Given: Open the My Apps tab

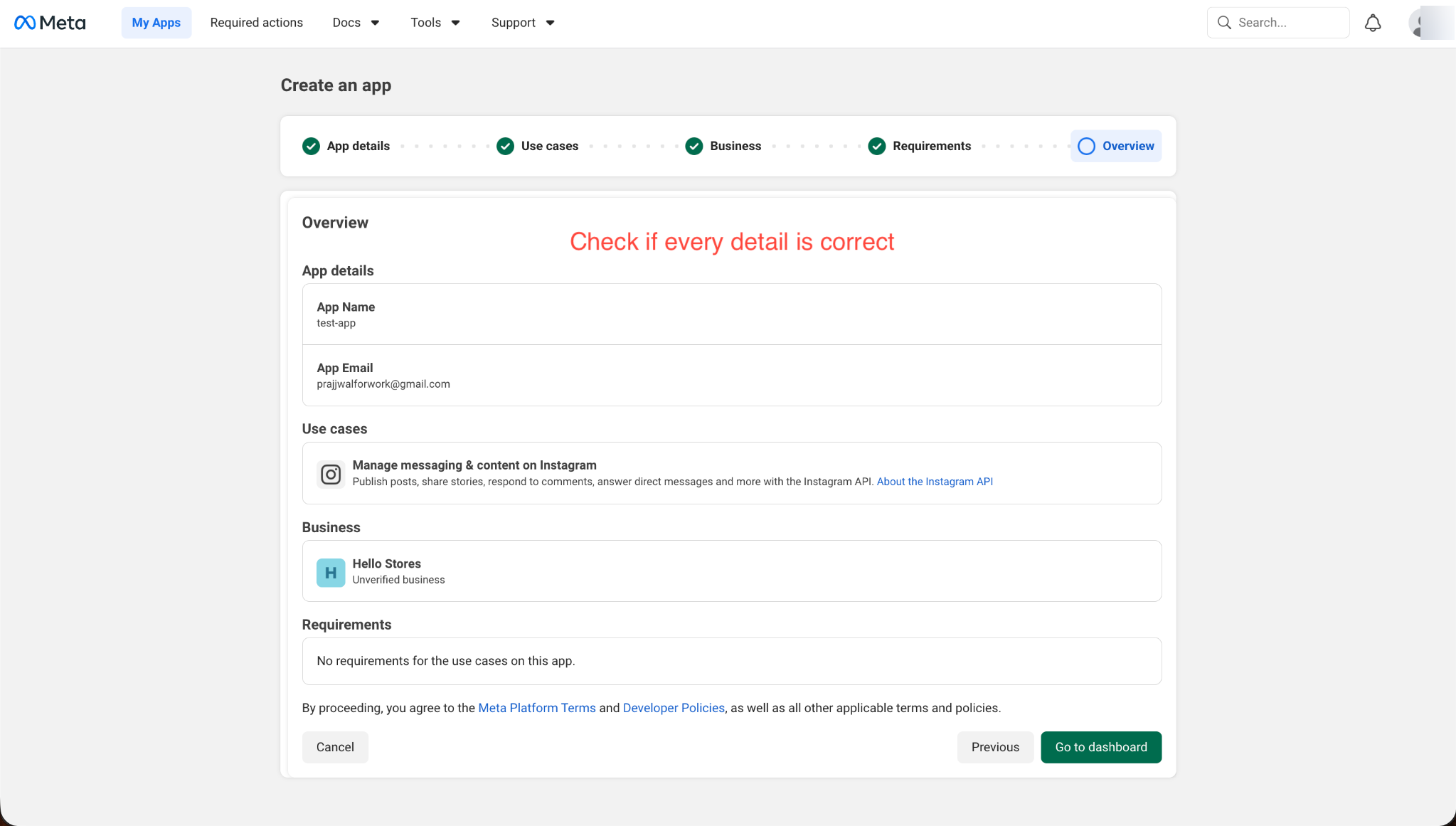Looking at the screenshot, I should (156, 23).
